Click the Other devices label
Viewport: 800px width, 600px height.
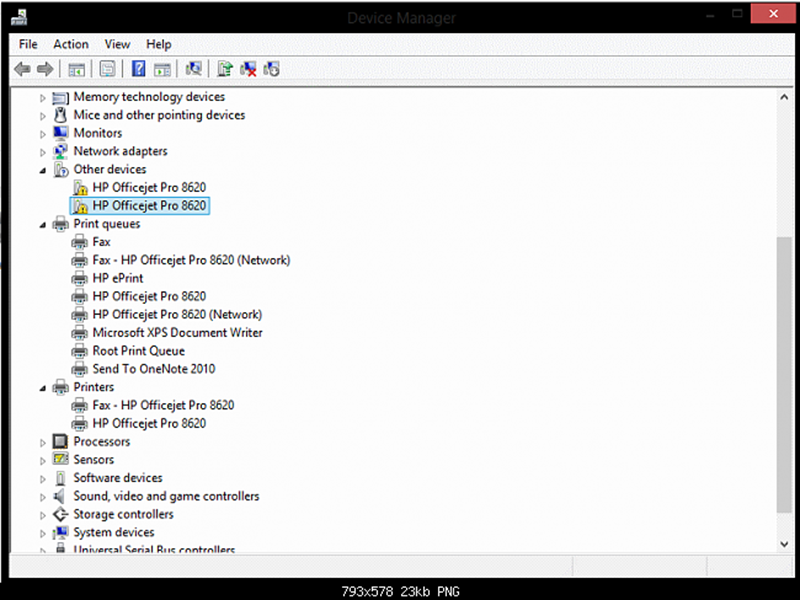coord(110,169)
